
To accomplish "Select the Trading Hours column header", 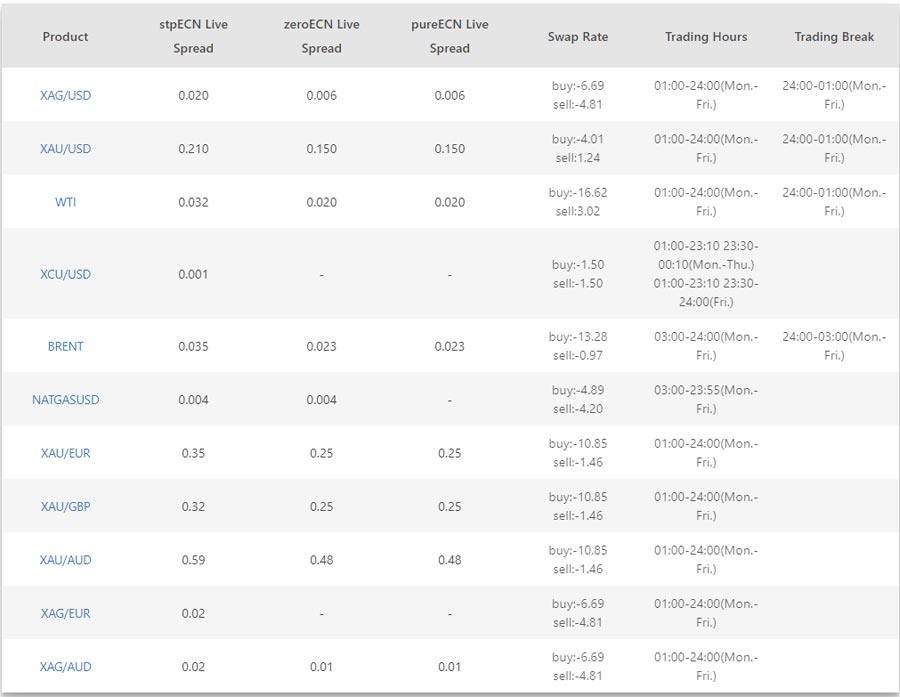I will coord(706,37).
